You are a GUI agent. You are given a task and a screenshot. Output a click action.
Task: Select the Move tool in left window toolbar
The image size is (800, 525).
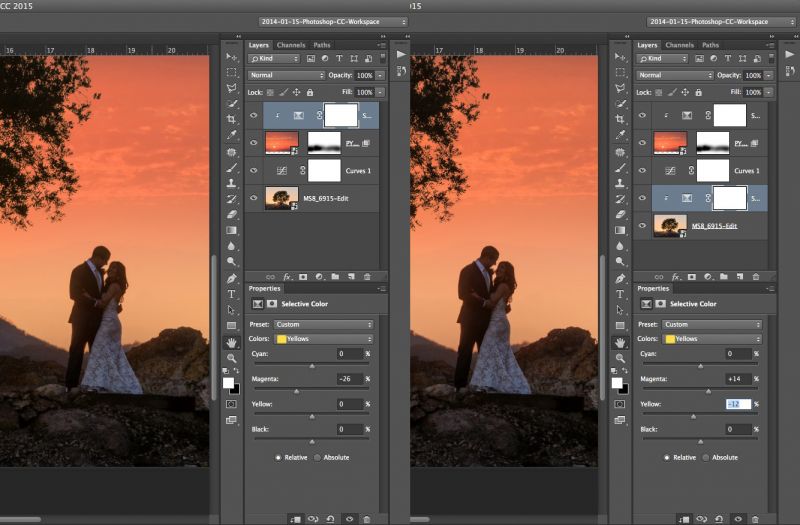[x=231, y=57]
